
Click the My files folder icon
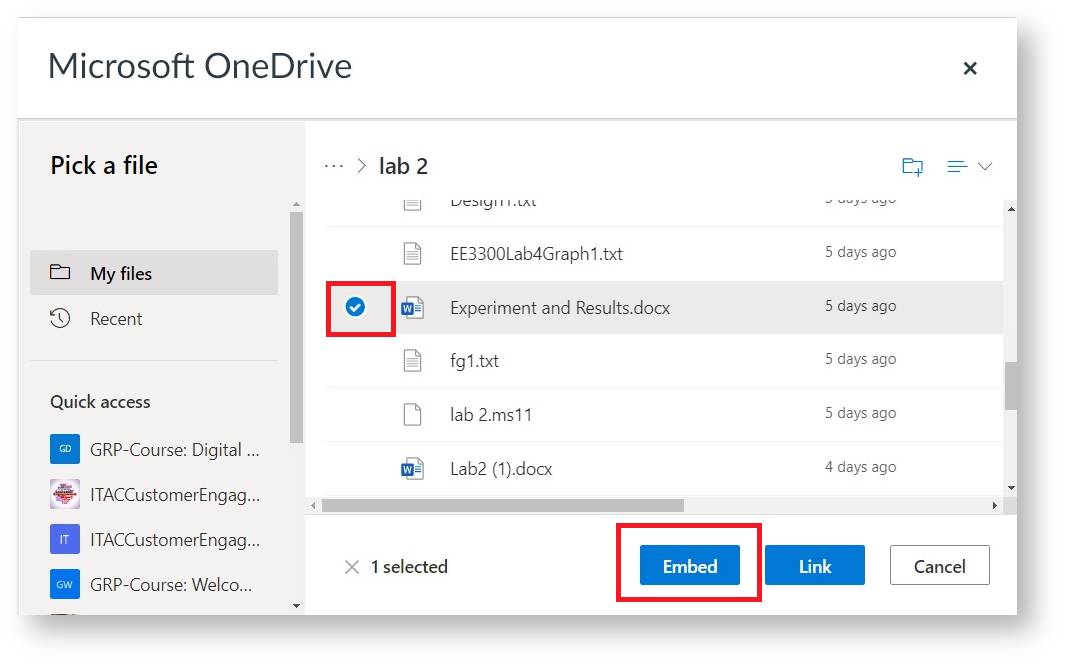60,272
